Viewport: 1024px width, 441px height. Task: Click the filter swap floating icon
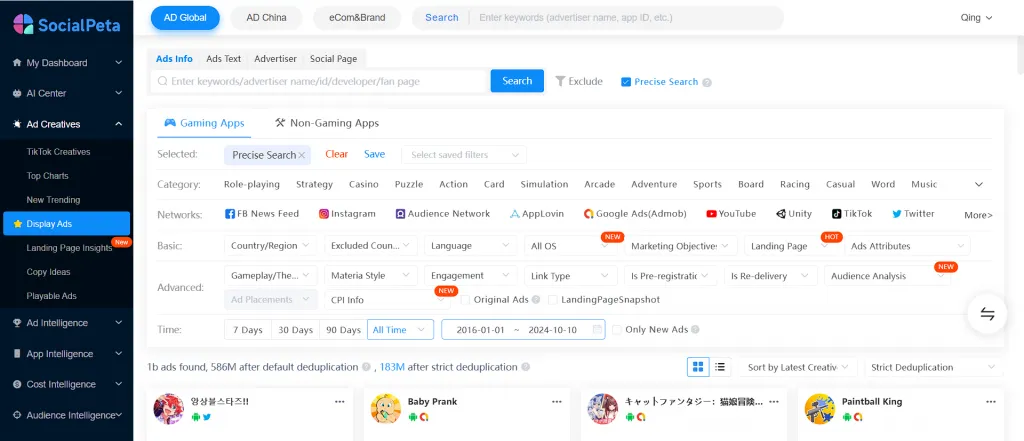click(987, 314)
